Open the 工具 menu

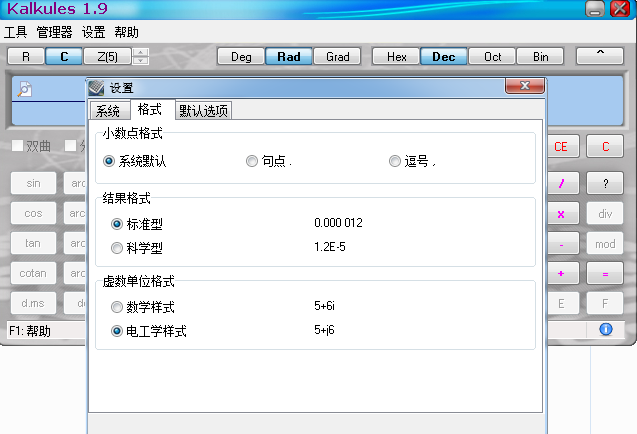[x=15, y=32]
